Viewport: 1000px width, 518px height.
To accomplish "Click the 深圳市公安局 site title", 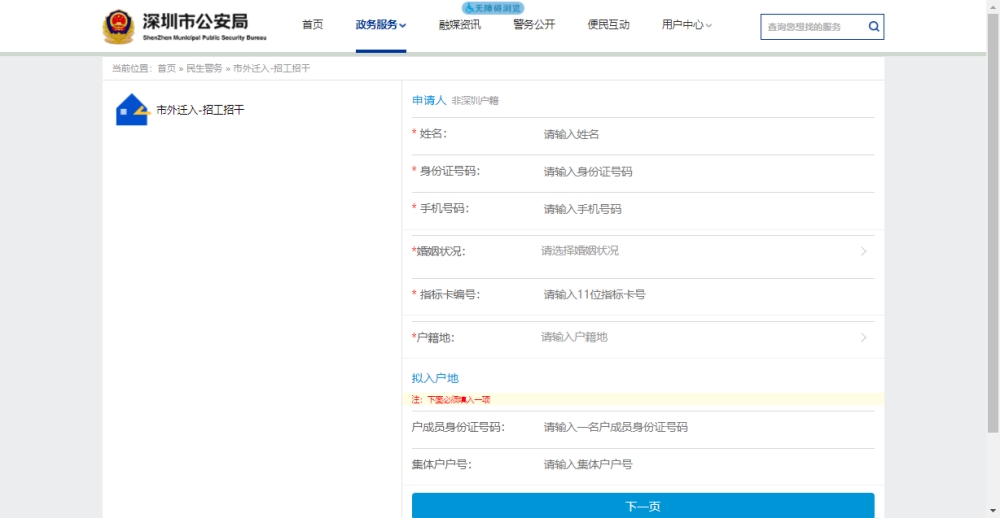I will 195,22.
